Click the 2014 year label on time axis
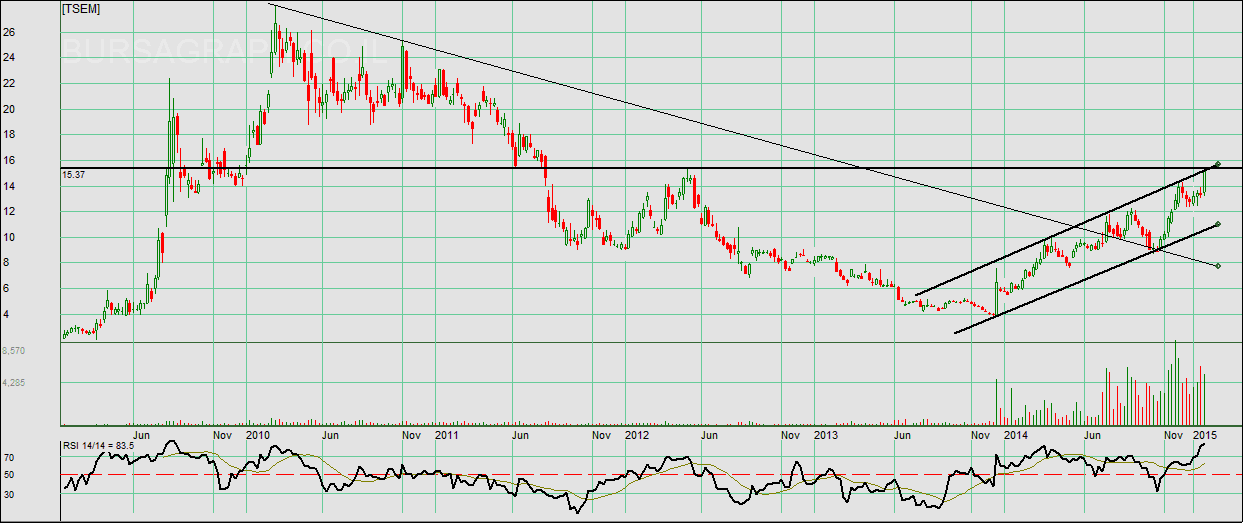Image resolution: width=1243 pixels, height=523 pixels. [x=1015, y=436]
